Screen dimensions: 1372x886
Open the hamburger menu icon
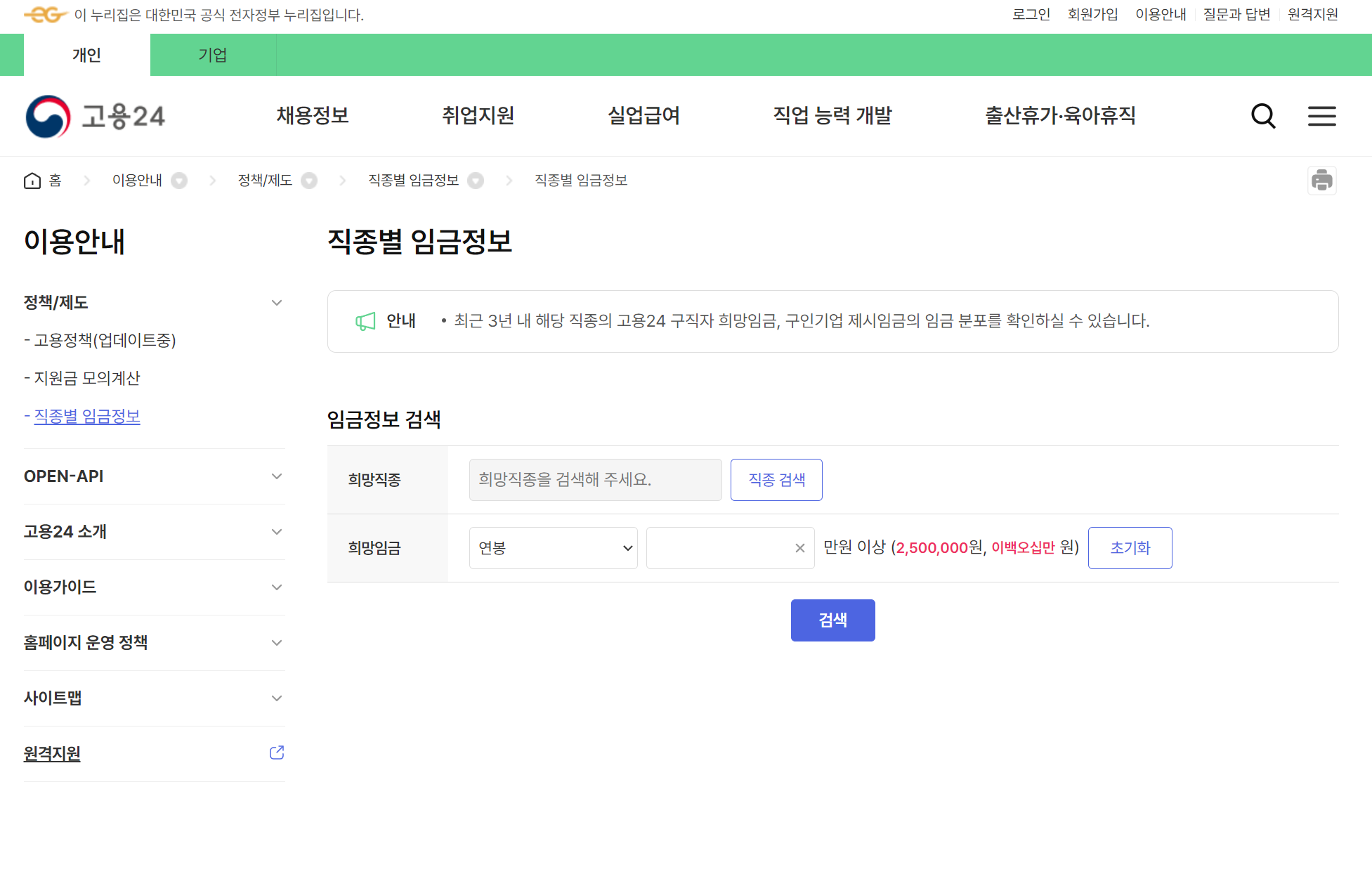click(1321, 116)
